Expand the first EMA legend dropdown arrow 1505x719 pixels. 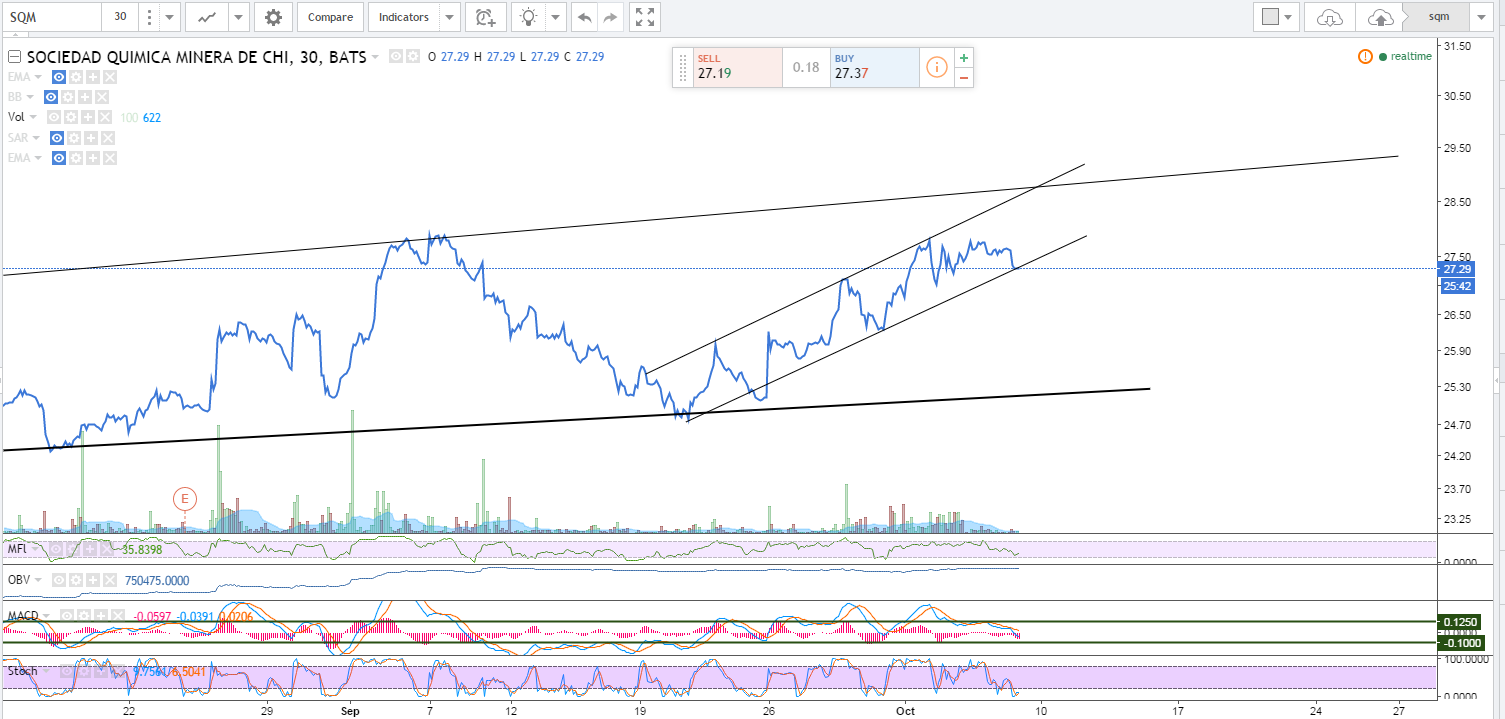coord(39,77)
